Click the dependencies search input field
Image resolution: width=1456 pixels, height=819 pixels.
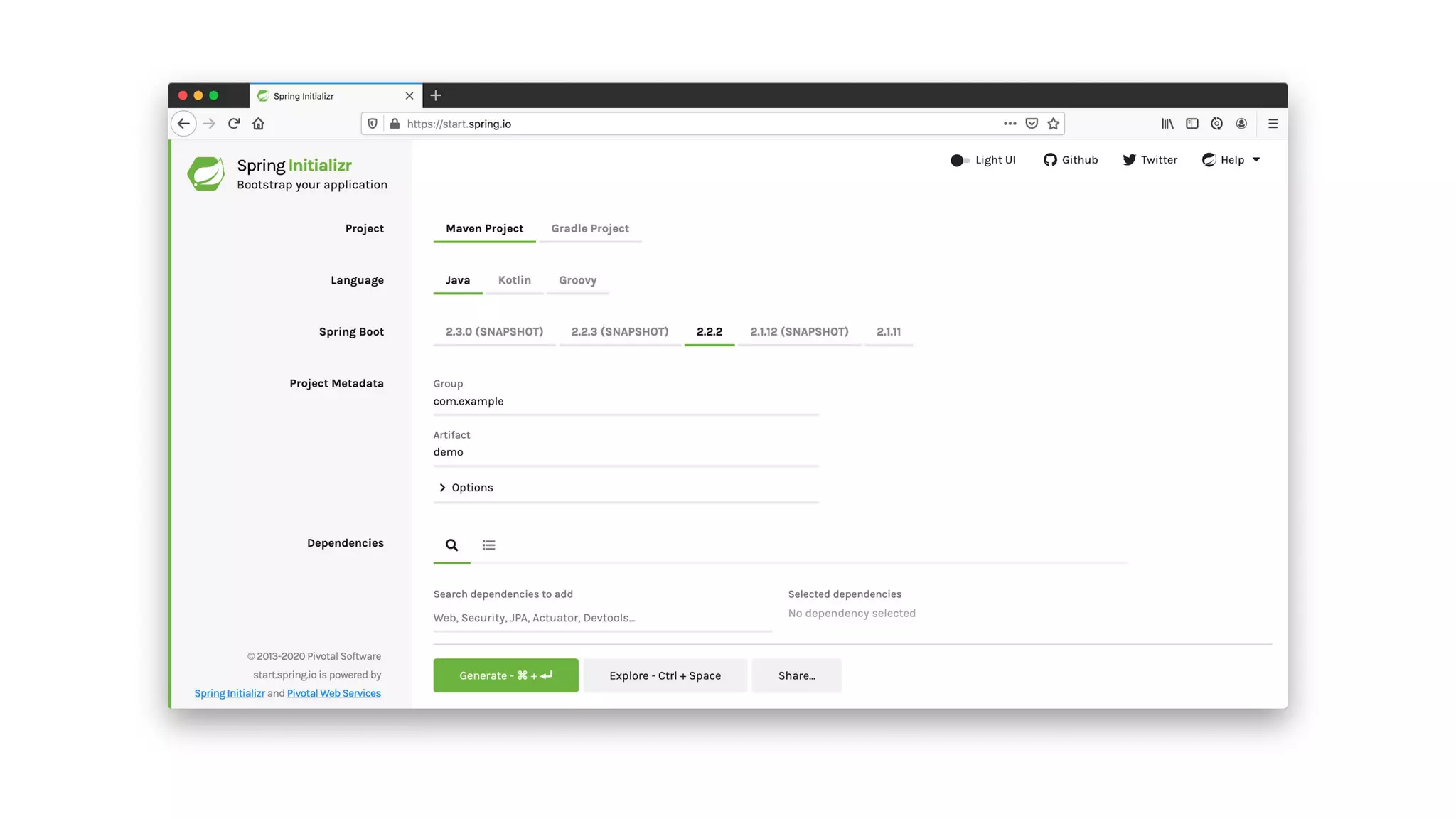click(601, 618)
